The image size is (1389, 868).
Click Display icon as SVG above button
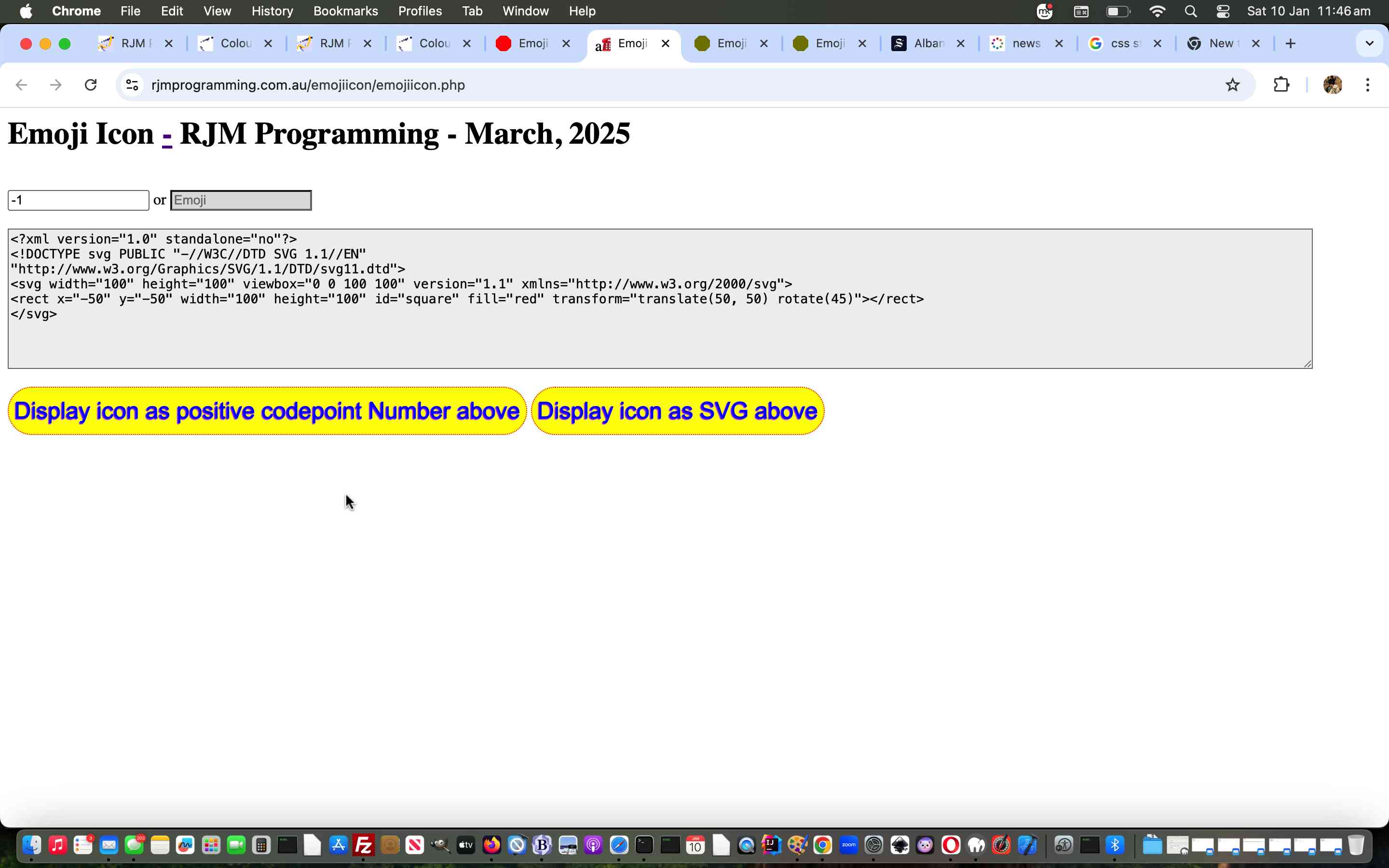pos(677,411)
